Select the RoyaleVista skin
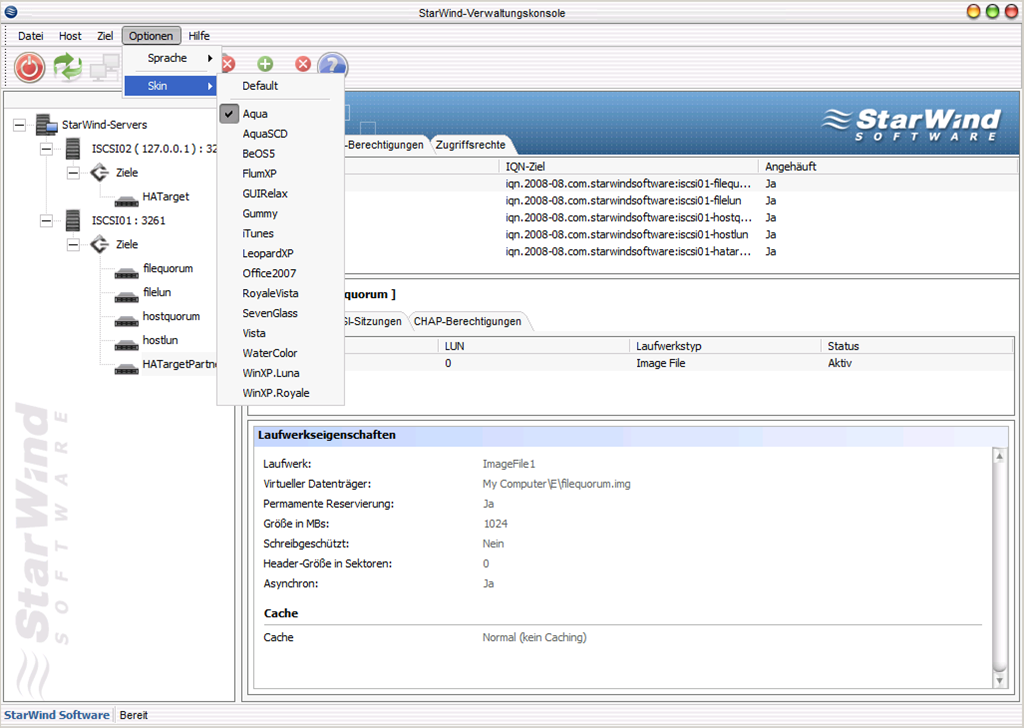Viewport: 1024px width, 728px height. click(270, 293)
